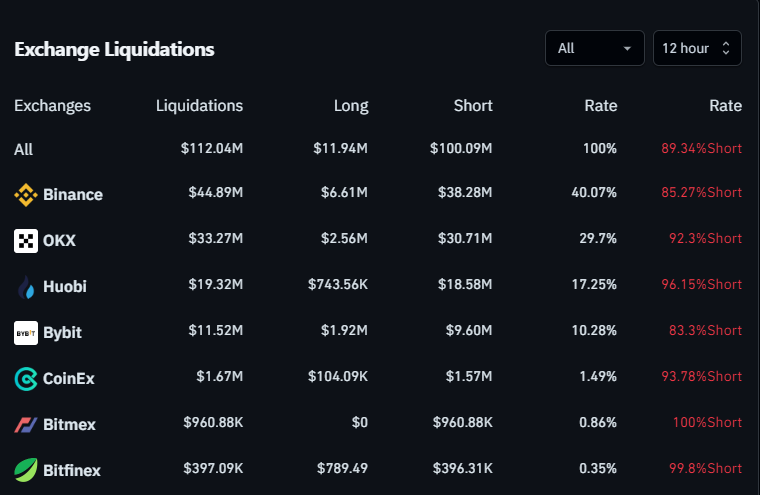Viewport: 760px width, 495px height.
Task: Click the Exchange Liquidations heading
Action: [114, 49]
